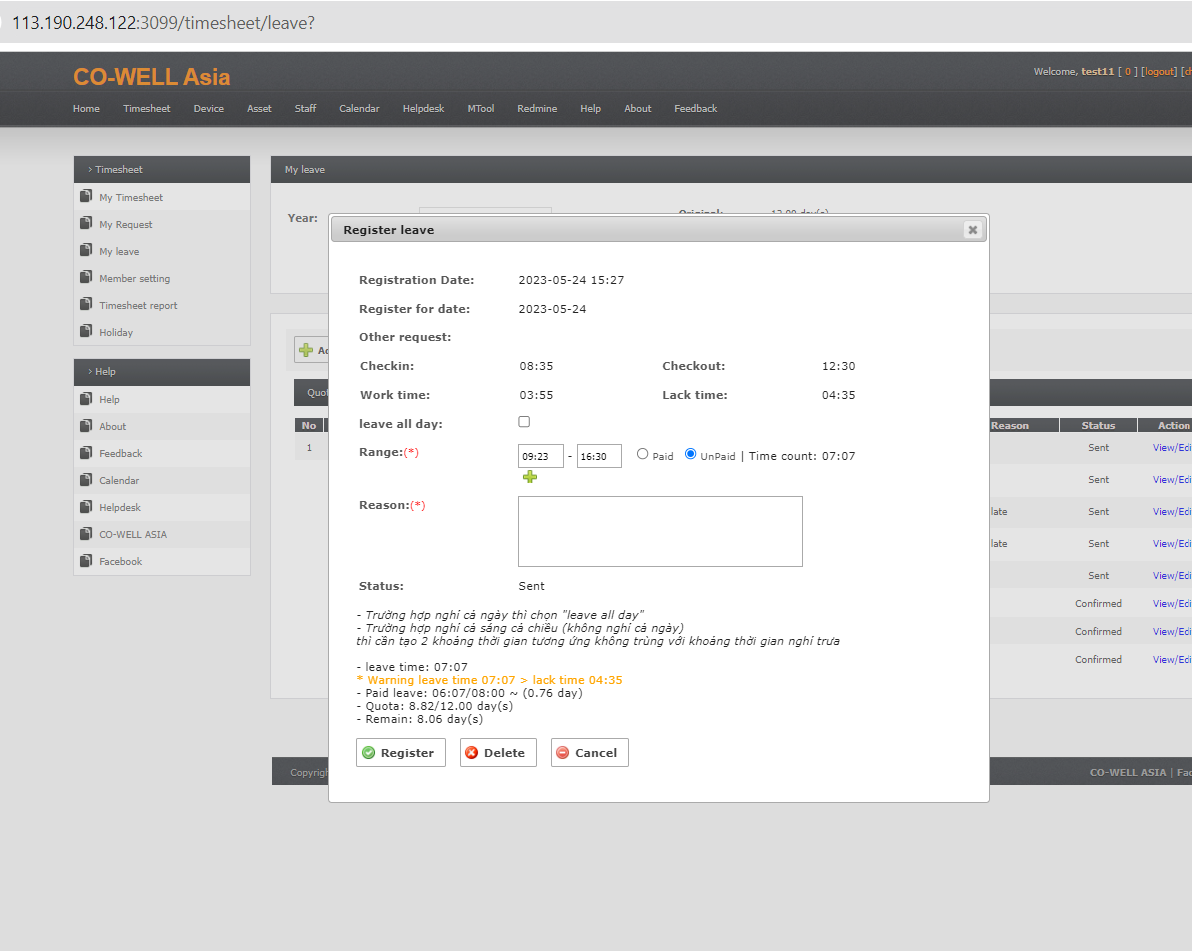Viewport: 1192px width, 951px height.
Task: Click document icon beside My Request
Action: pos(86,223)
